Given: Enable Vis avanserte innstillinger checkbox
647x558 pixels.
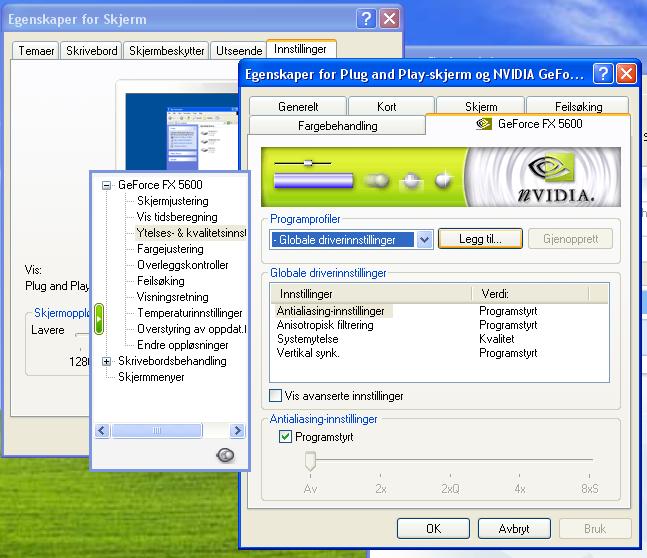Looking at the screenshot, I should click(275, 395).
